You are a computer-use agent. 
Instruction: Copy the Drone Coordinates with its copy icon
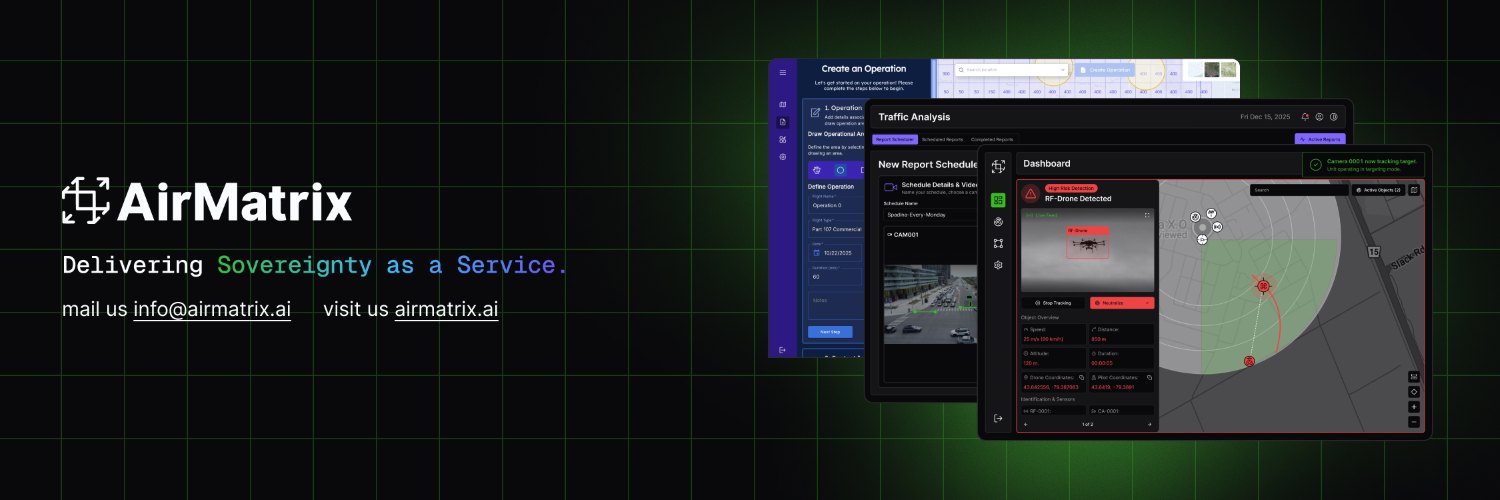[x=1081, y=377]
